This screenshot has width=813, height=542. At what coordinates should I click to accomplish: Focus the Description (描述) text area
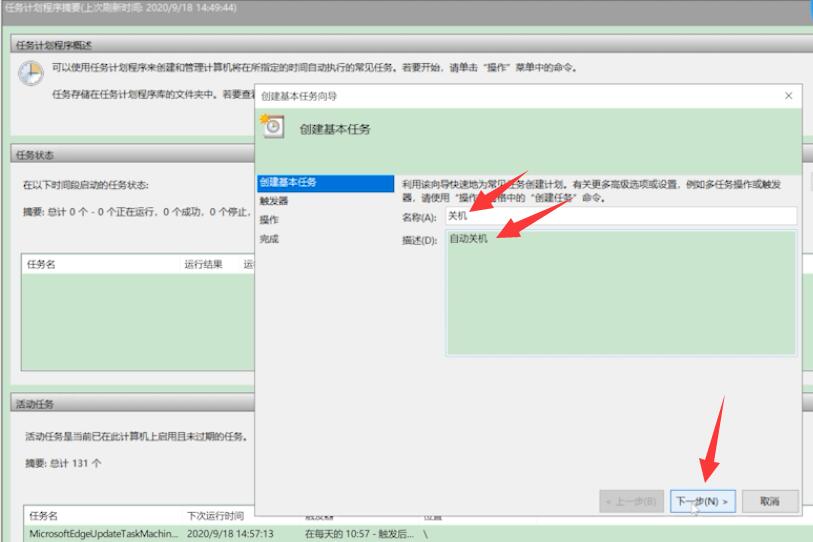621,293
